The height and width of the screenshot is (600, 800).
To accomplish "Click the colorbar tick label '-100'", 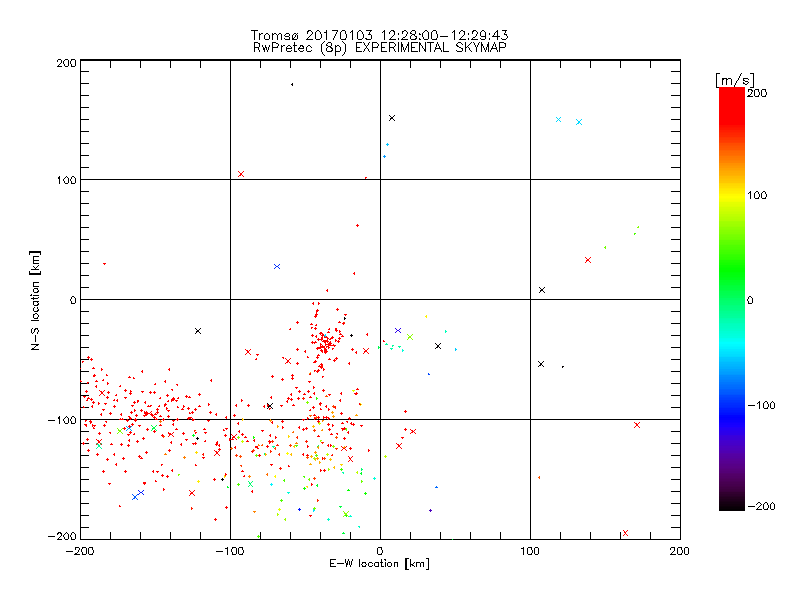I will tap(761, 405).
